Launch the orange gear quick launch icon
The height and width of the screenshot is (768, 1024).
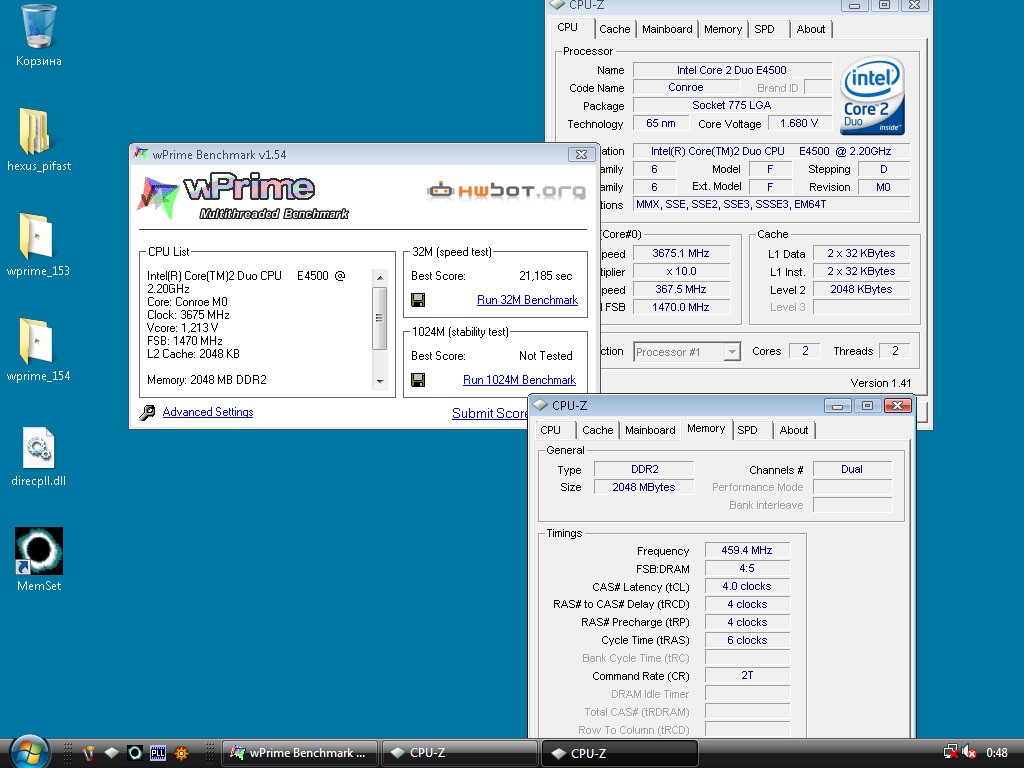click(x=181, y=753)
